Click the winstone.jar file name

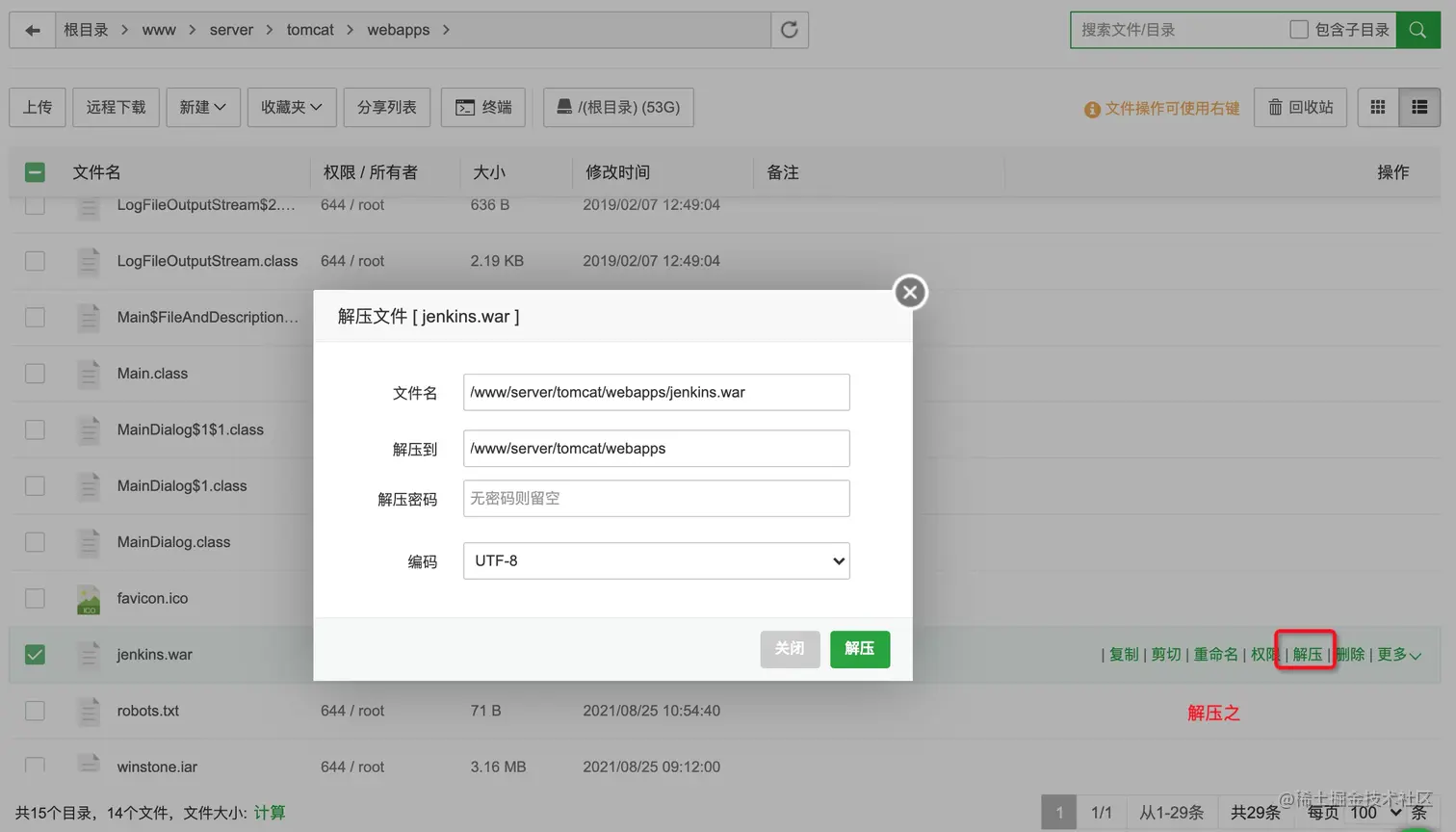tap(157, 767)
